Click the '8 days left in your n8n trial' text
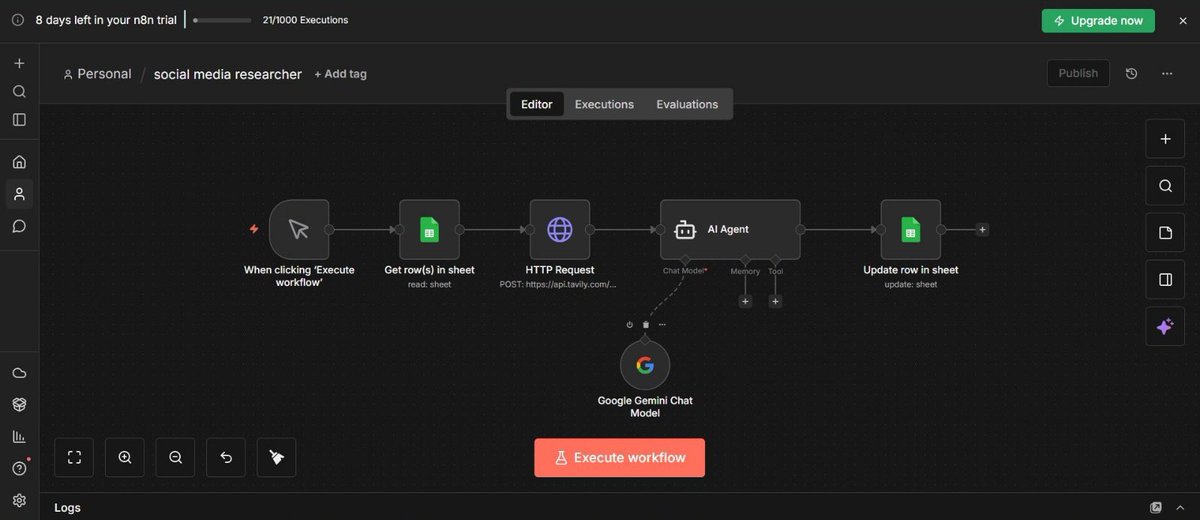This screenshot has width=1200, height=520. [x=106, y=20]
